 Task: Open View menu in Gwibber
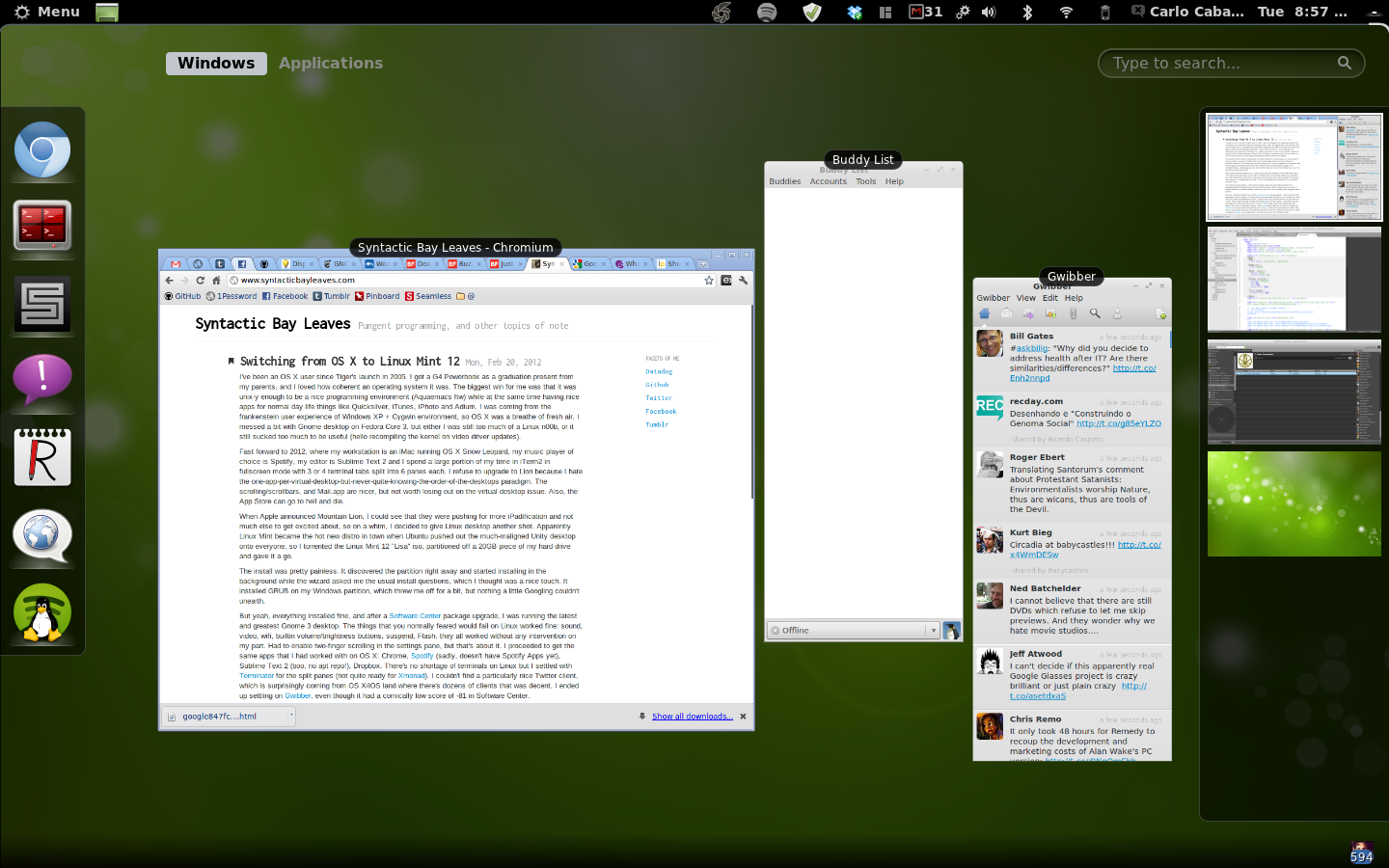pyautogui.click(x=1026, y=298)
